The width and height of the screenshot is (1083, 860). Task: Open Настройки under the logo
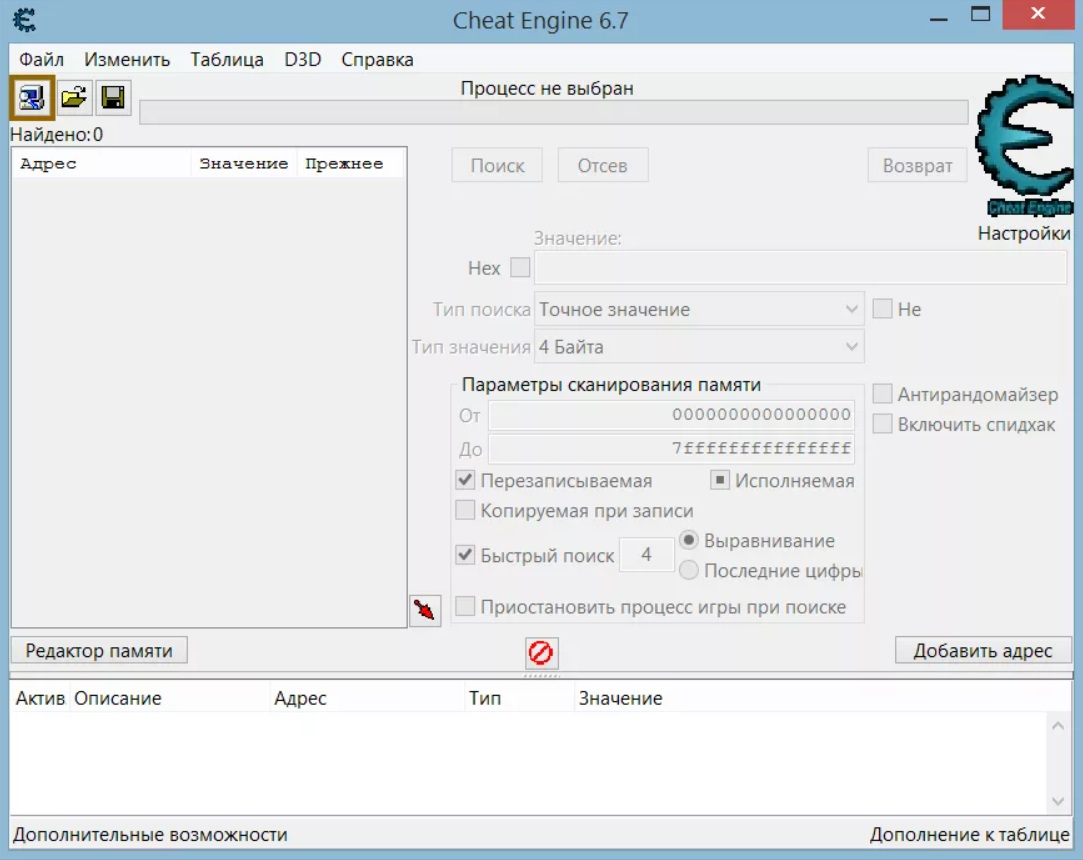[x=1024, y=233]
